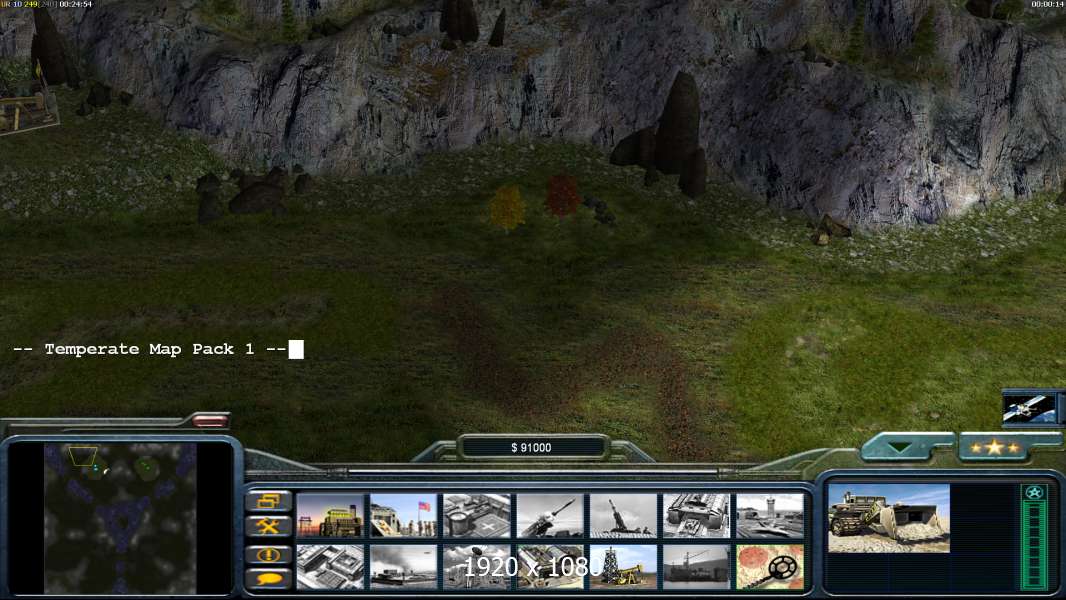Image resolution: width=1066 pixels, height=600 pixels.
Task: Build the shipyard with crane
Action: [x=697, y=566]
